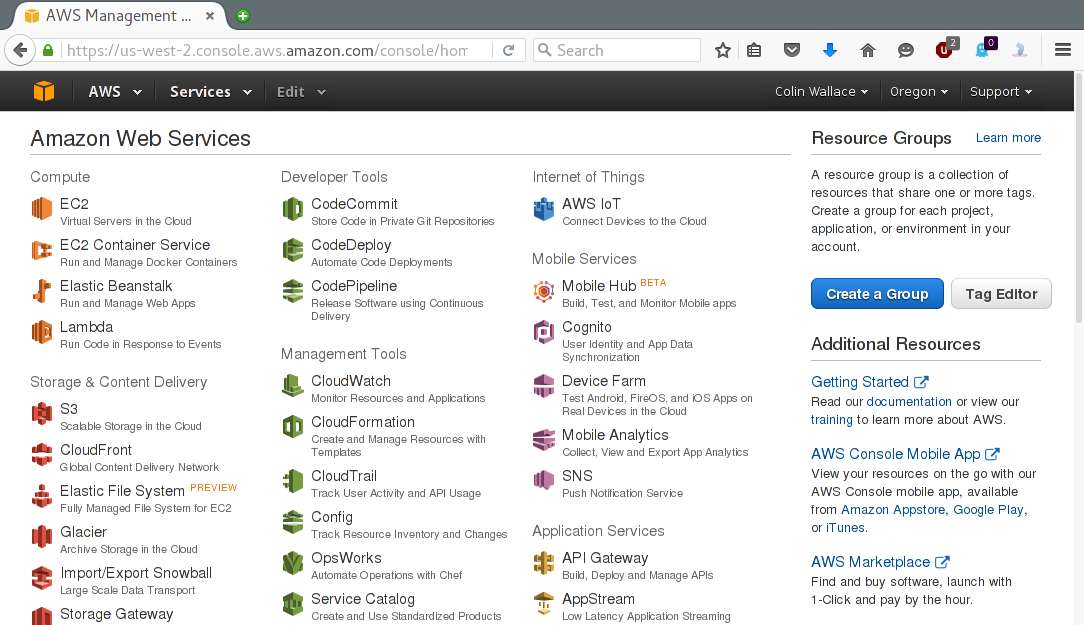This screenshot has width=1084, height=625.
Task: Bookmark this page with the star icon
Action: (x=722, y=50)
